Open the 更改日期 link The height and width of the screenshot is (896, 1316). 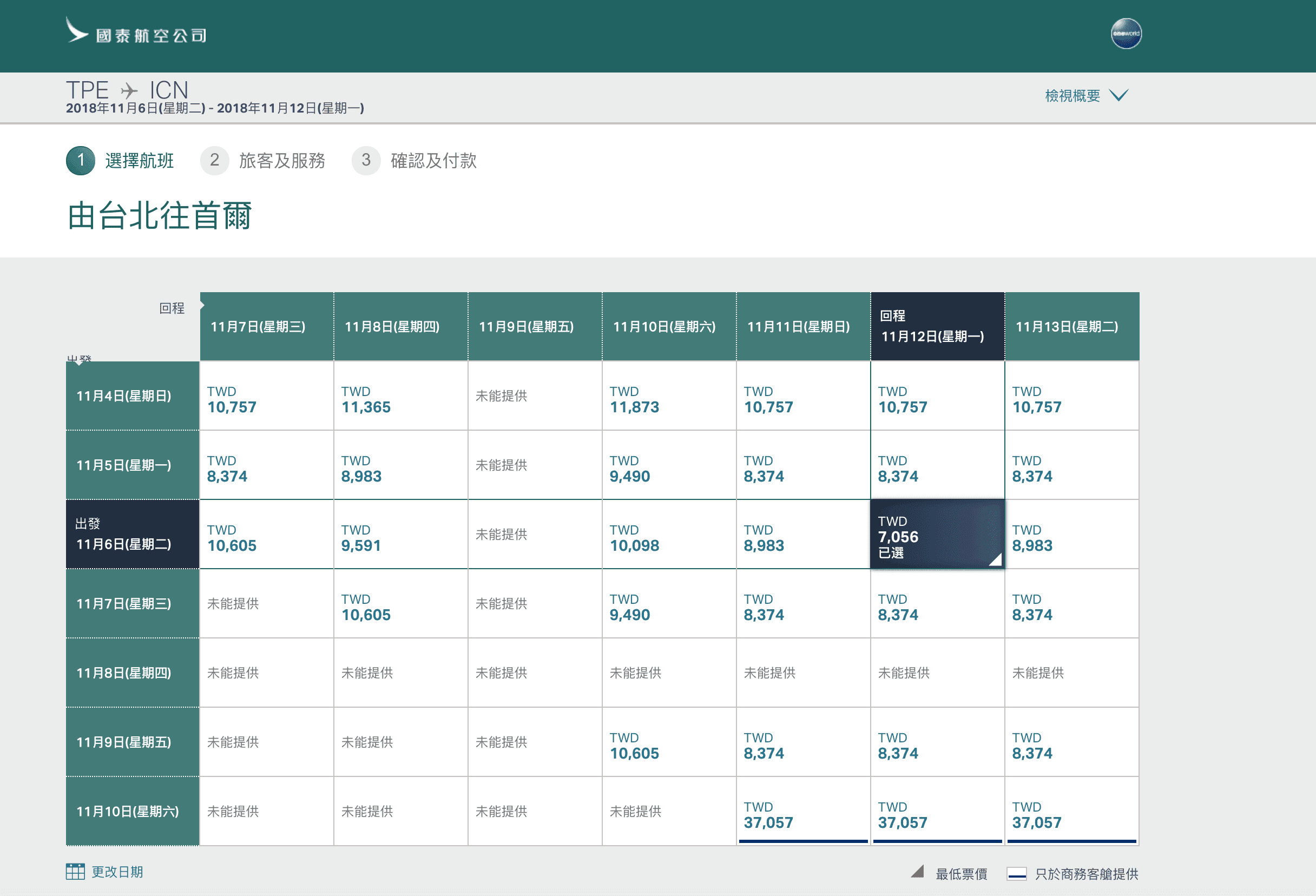(117, 872)
